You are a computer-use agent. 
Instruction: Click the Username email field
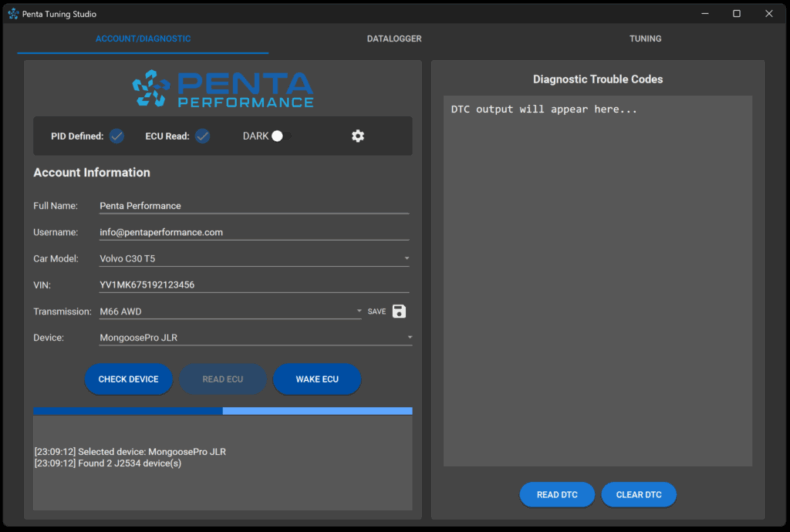(x=254, y=232)
